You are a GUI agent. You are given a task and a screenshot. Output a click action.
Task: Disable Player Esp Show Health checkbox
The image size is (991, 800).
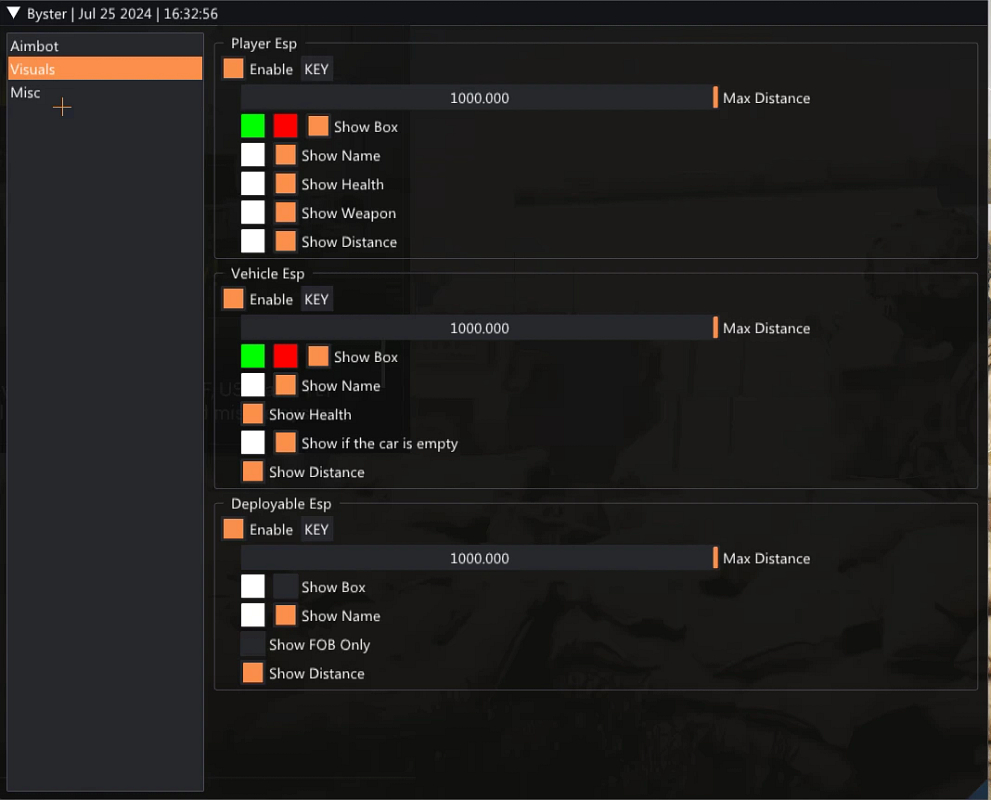coord(285,184)
